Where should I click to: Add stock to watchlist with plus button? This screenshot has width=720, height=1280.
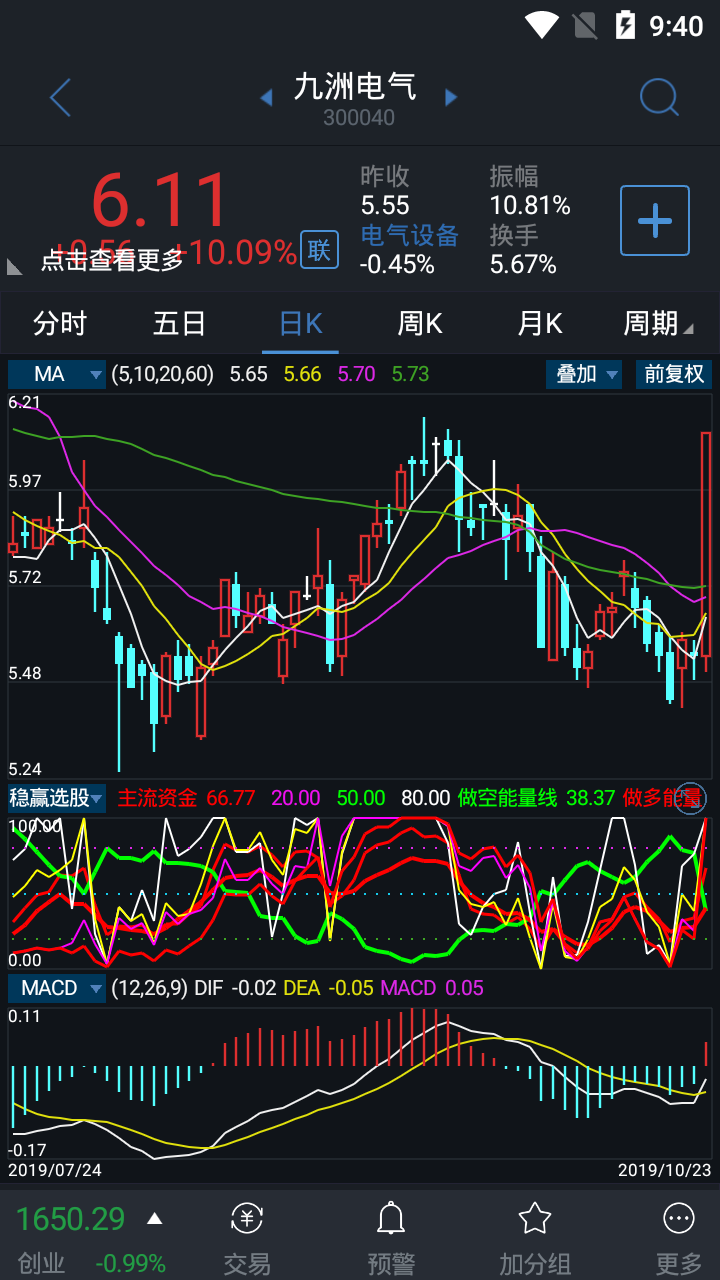point(655,220)
